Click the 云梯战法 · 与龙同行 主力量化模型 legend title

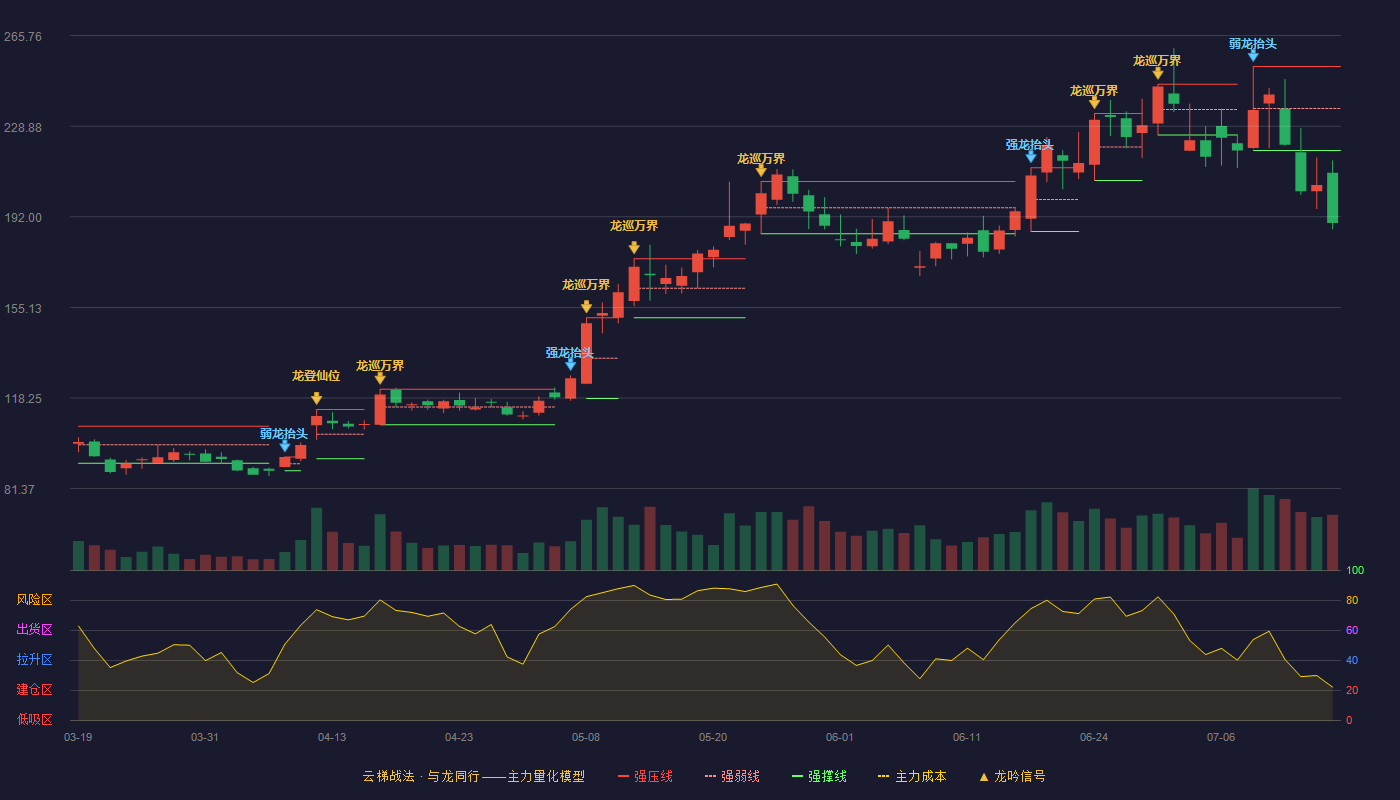pos(473,776)
